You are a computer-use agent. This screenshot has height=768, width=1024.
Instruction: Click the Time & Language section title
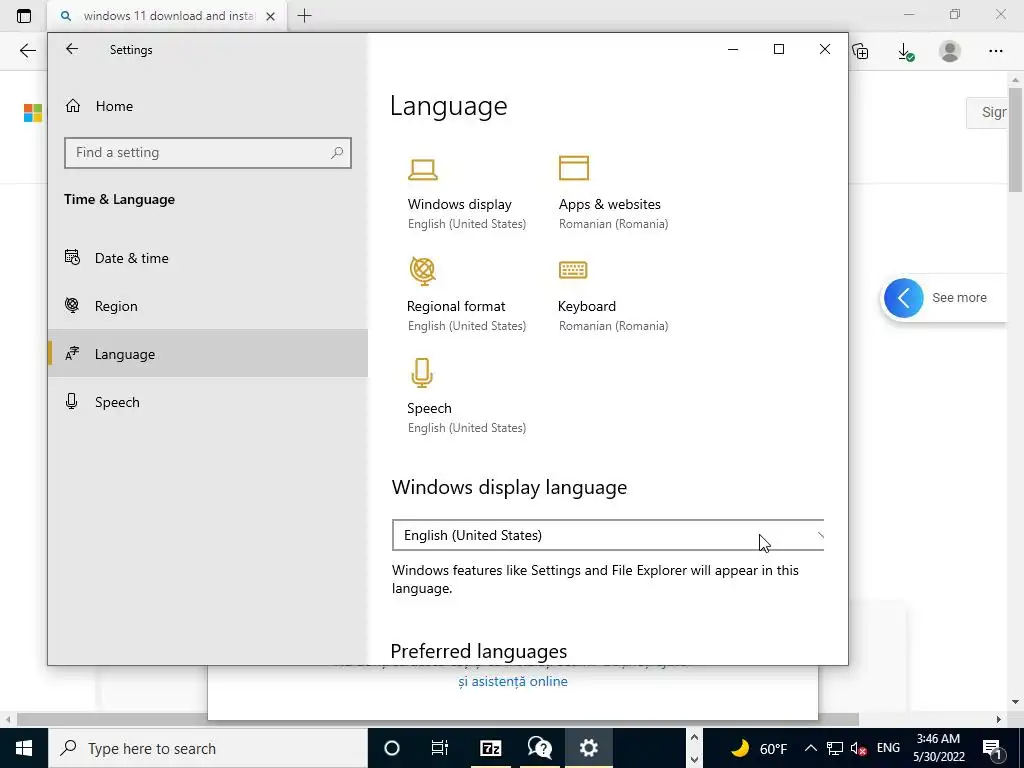click(x=120, y=199)
